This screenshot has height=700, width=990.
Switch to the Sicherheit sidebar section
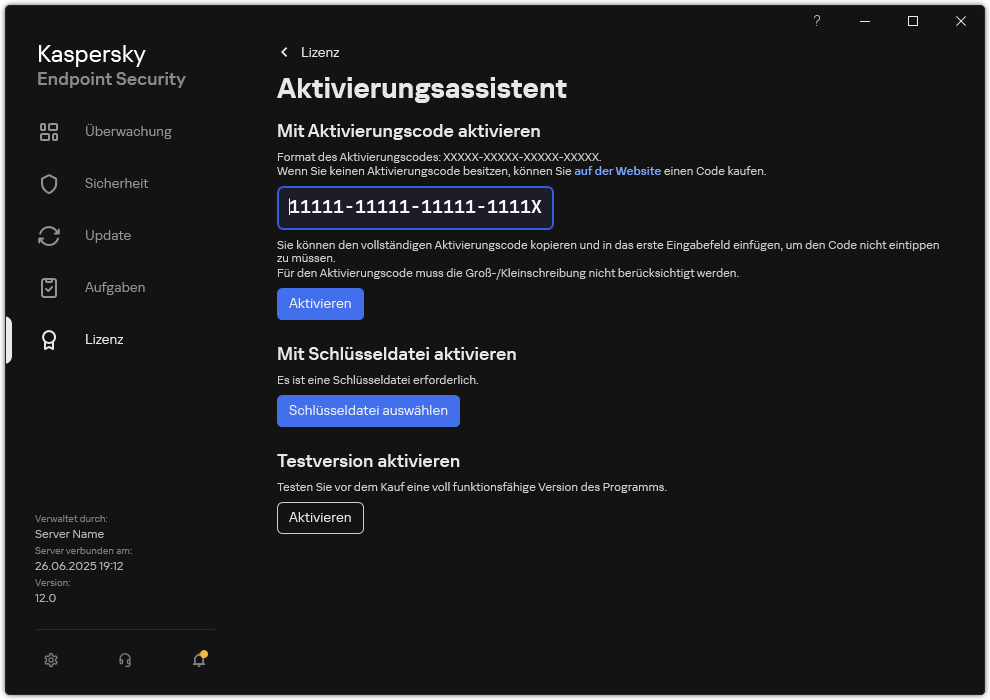[x=117, y=183]
